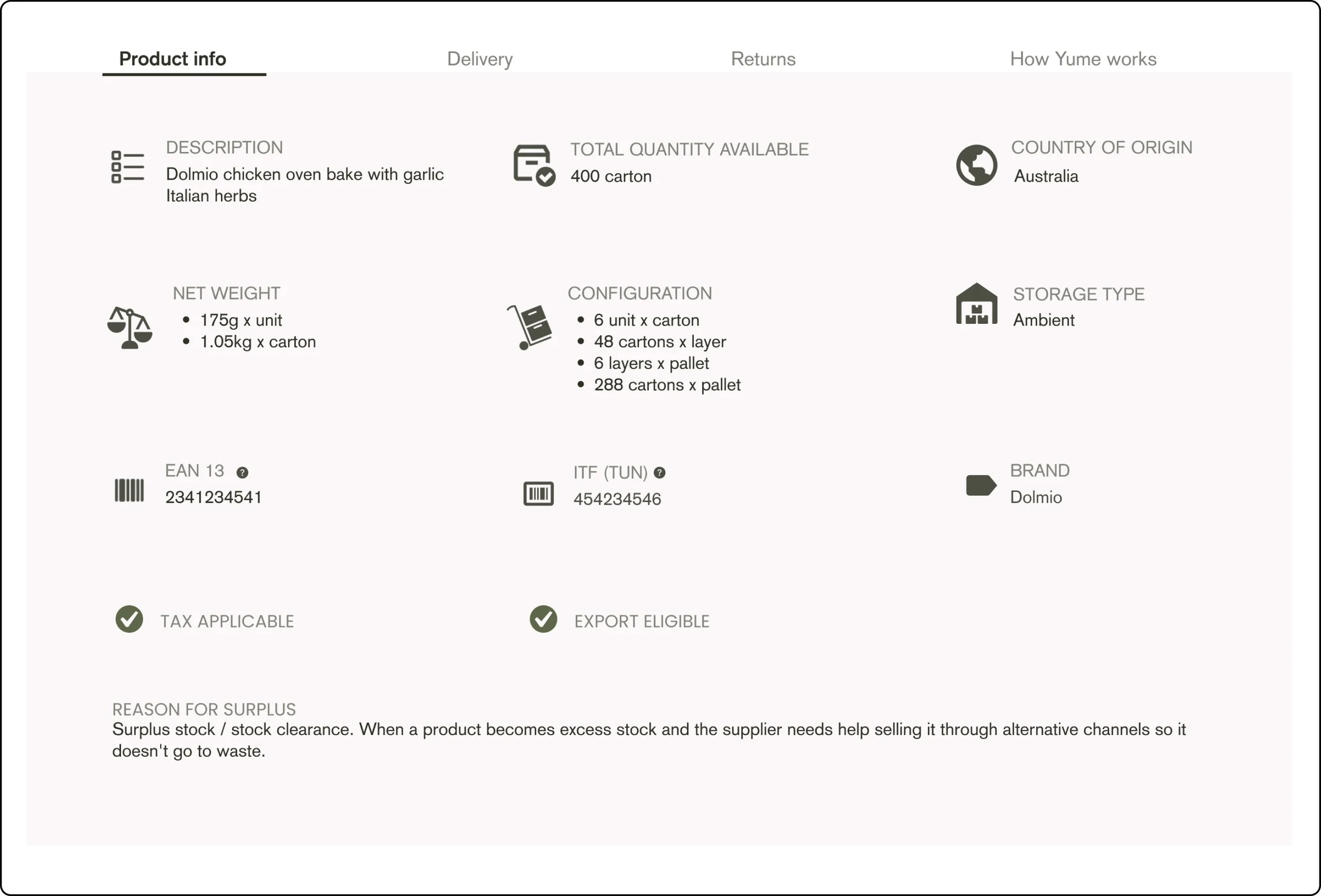Screen dimensions: 1321x896
Task: Click the Export Eligible checkmark
Action: click(543, 619)
